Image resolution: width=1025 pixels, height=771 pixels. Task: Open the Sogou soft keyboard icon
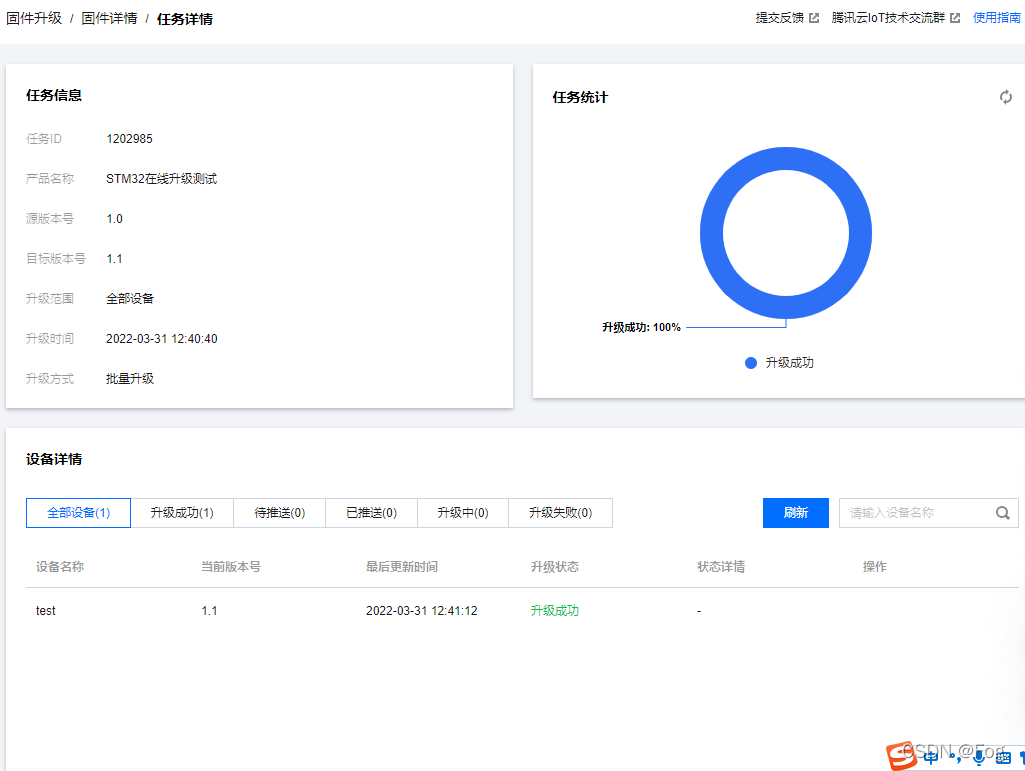click(1003, 757)
